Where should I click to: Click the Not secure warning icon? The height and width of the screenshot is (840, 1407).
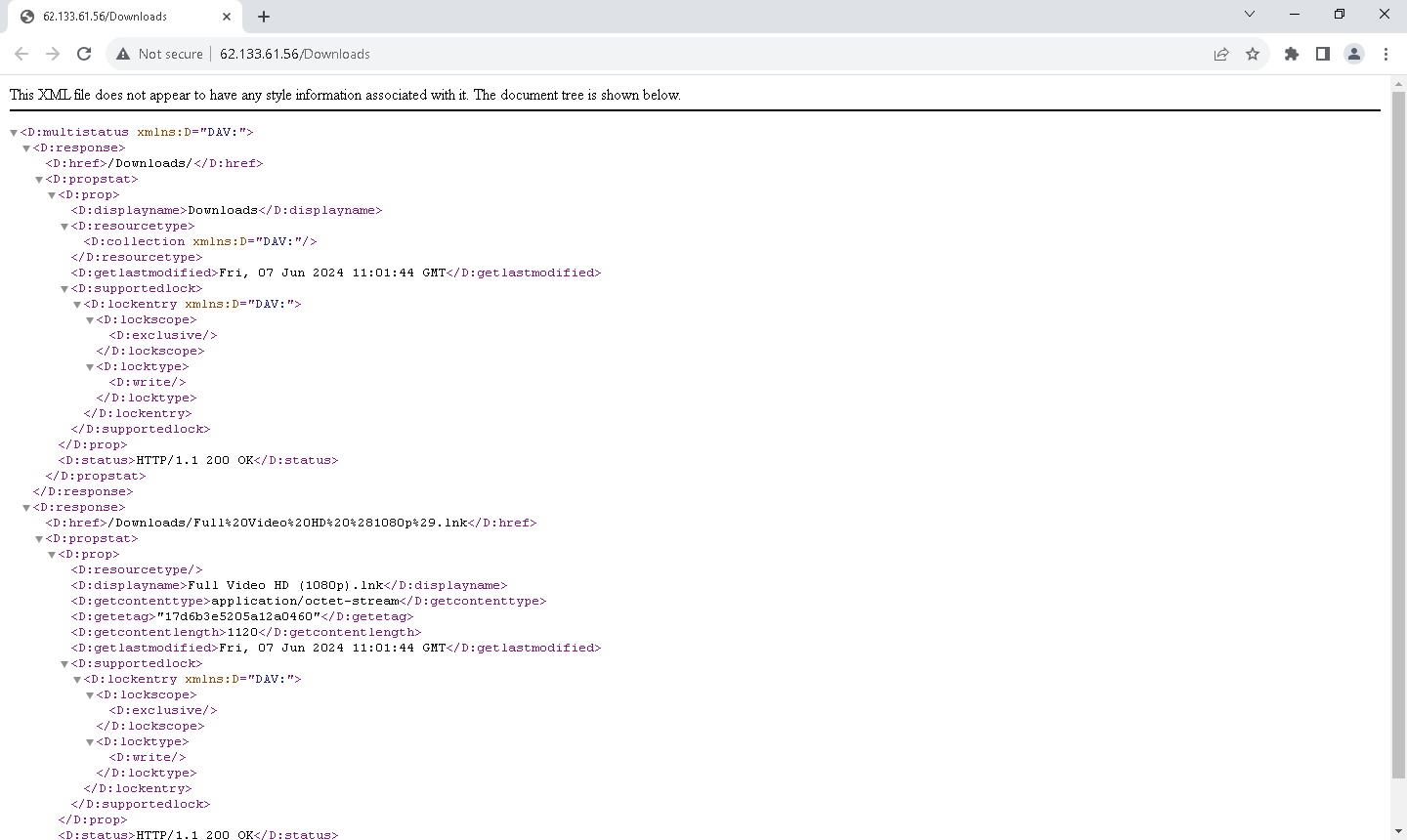pos(123,54)
